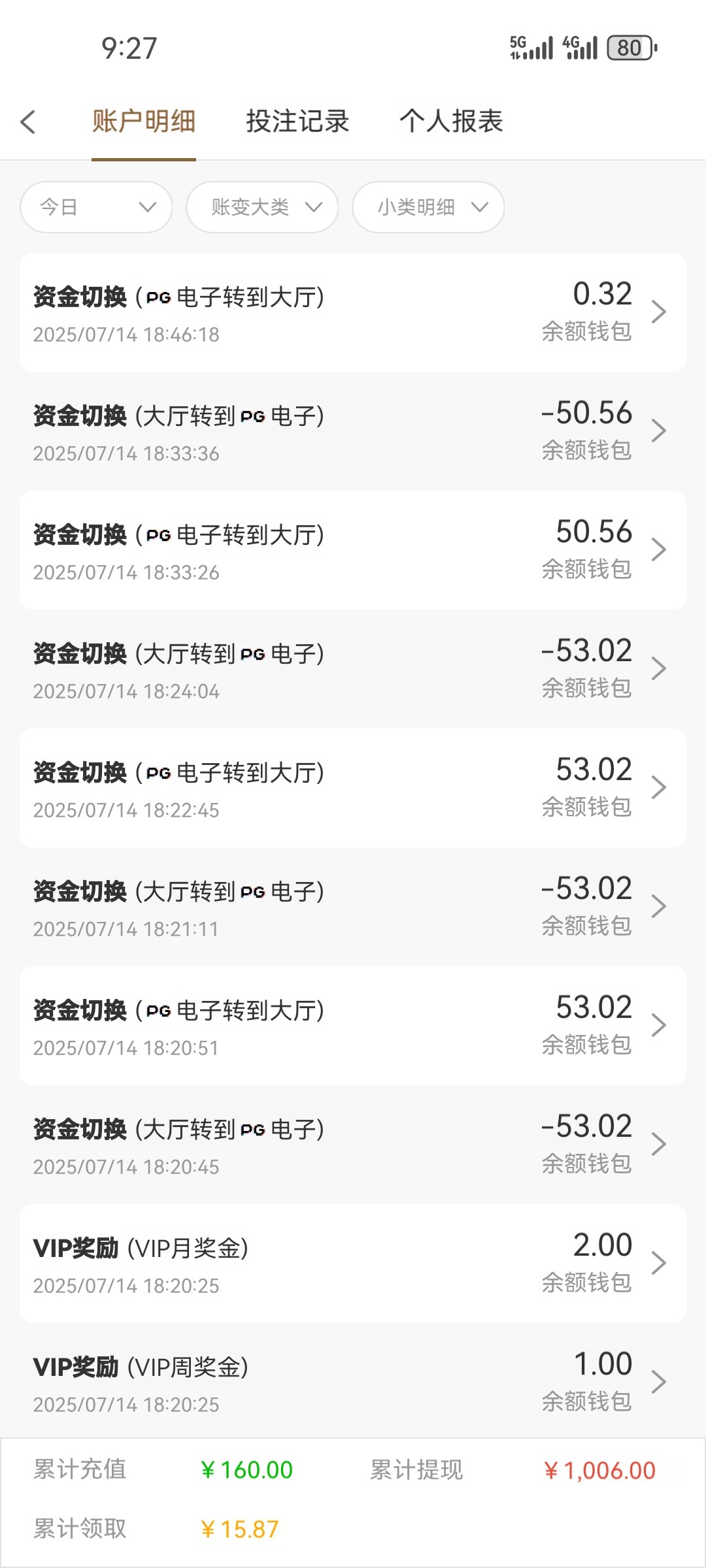Expand the 今日 date filter dropdown
Screen dimensions: 706x1568
pyautogui.click(x=96, y=207)
